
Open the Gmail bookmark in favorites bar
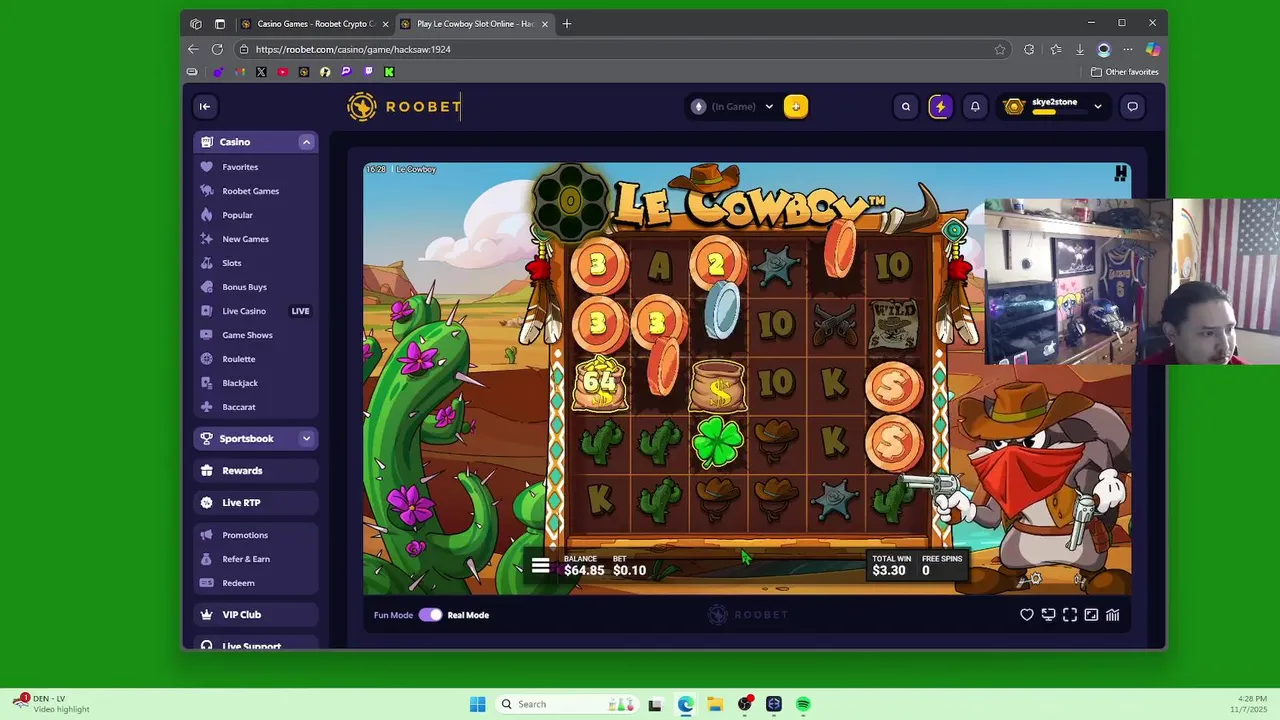click(x=240, y=72)
